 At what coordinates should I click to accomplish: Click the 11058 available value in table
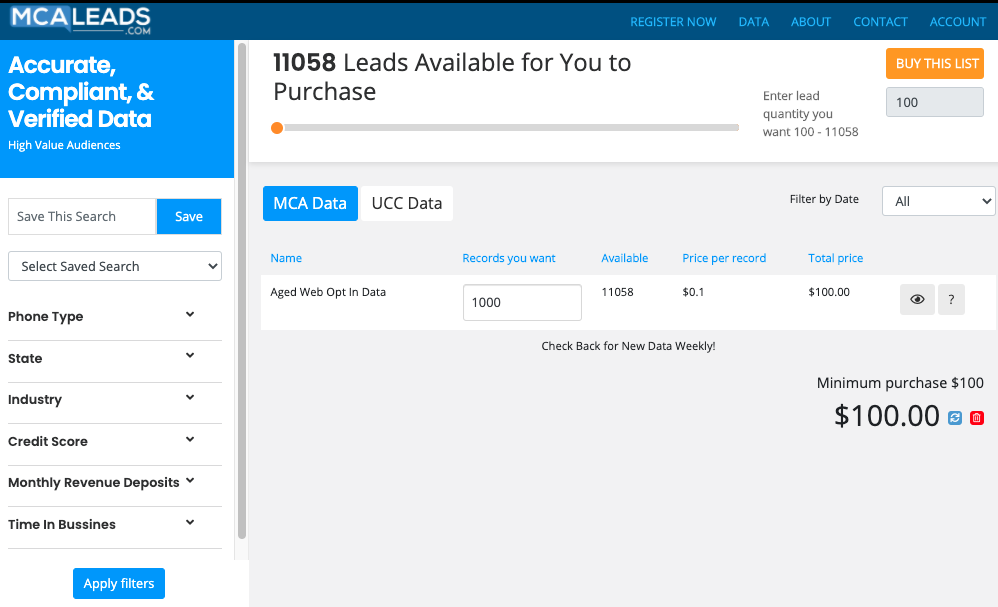(x=617, y=292)
